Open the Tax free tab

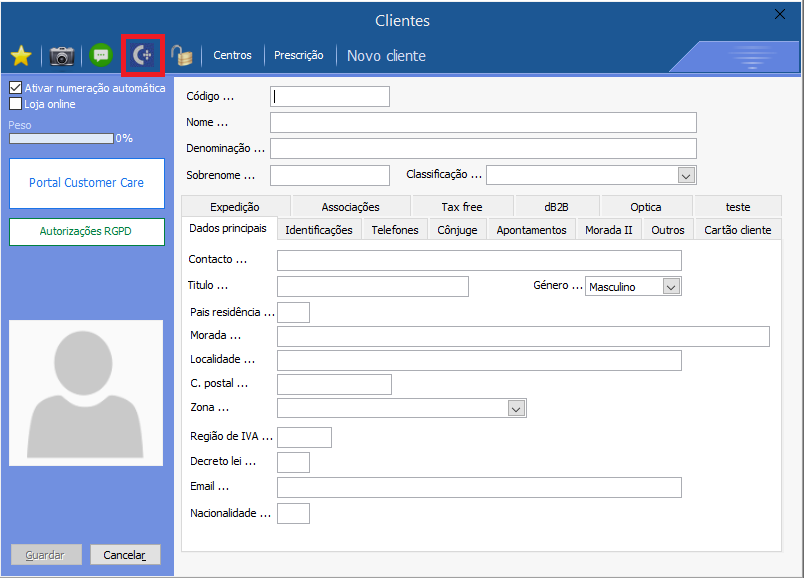tap(461, 207)
